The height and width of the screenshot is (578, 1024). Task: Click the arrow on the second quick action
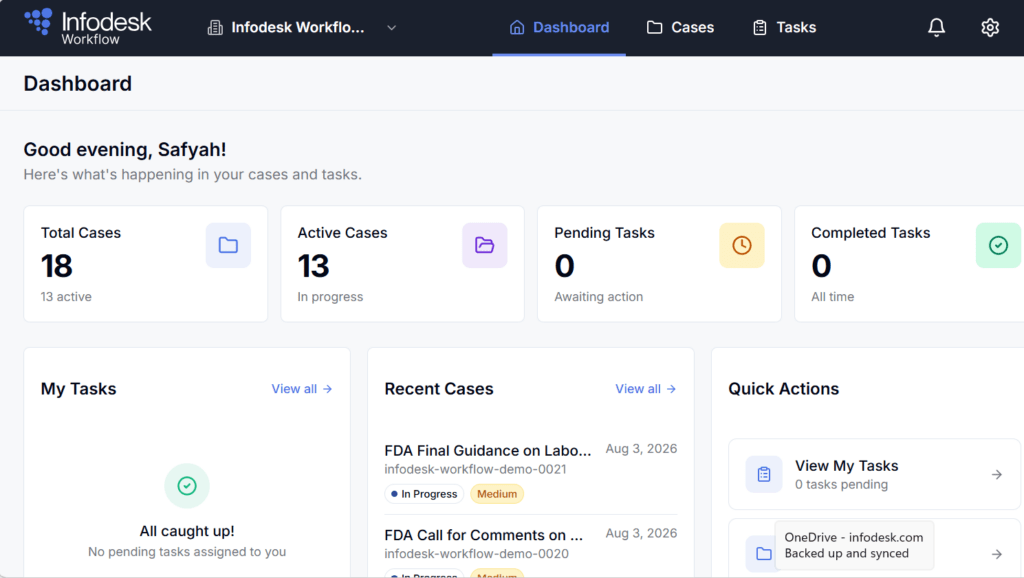click(x=997, y=554)
